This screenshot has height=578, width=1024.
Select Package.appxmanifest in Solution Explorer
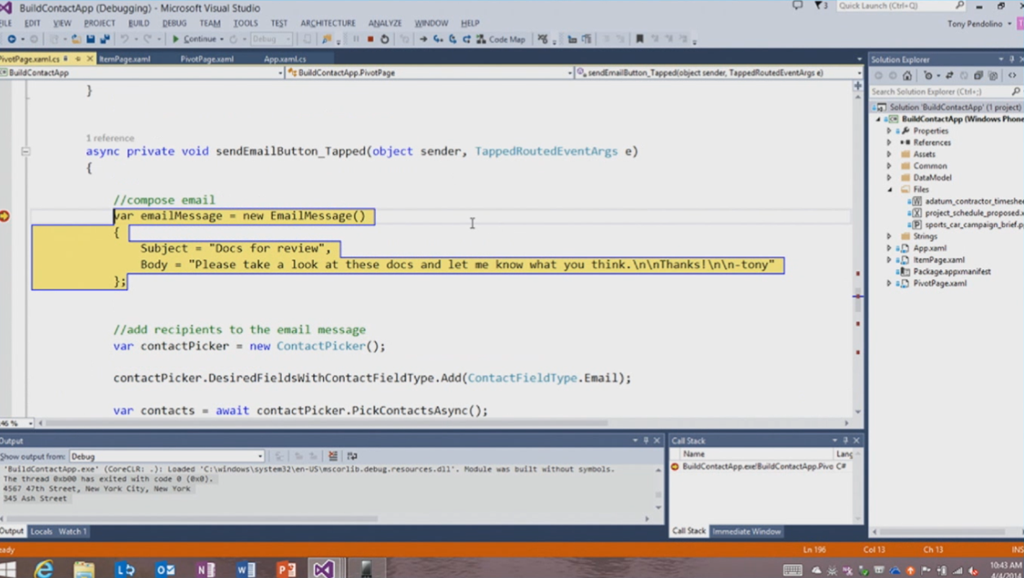952,272
